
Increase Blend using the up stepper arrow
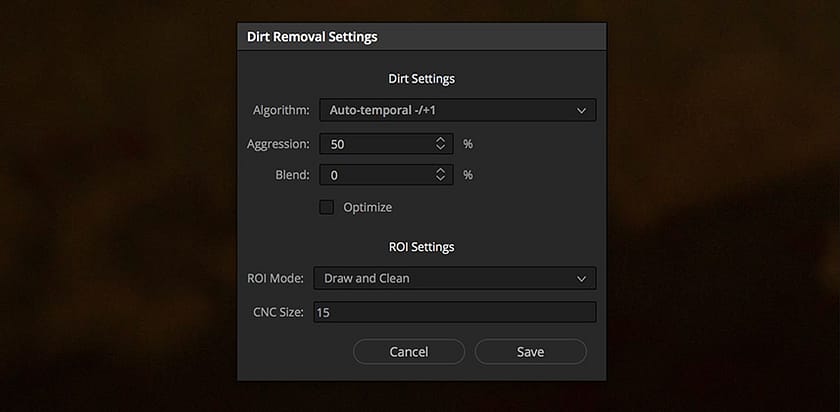(440, 171)
